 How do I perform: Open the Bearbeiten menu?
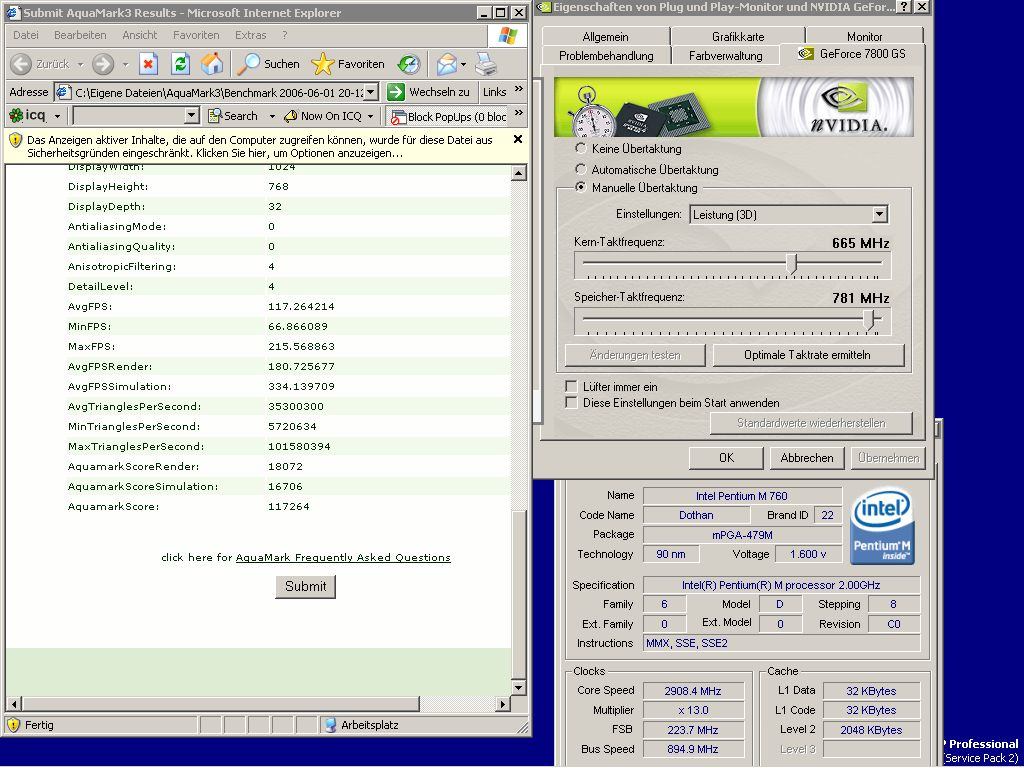tap(80, 35)
